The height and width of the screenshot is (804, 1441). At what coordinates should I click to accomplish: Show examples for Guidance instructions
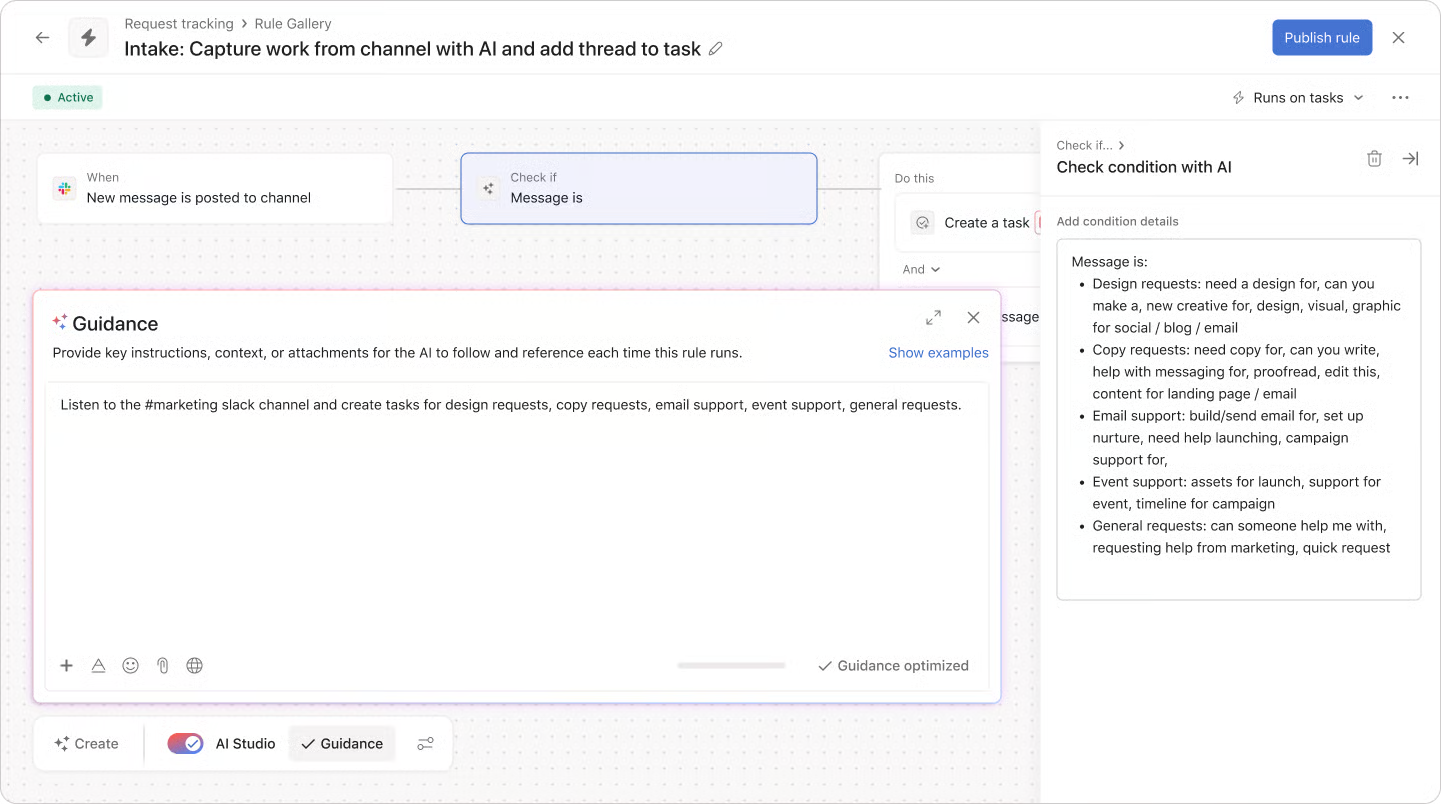[938, 352]
